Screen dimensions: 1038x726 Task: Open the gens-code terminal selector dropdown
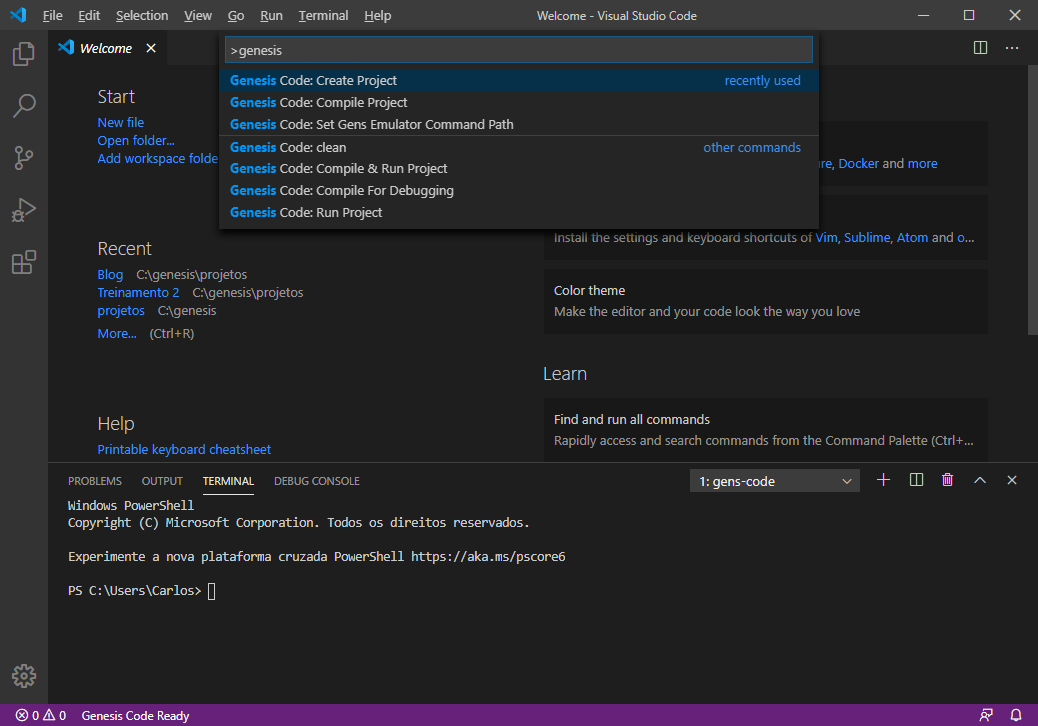(x=775, y=481)
